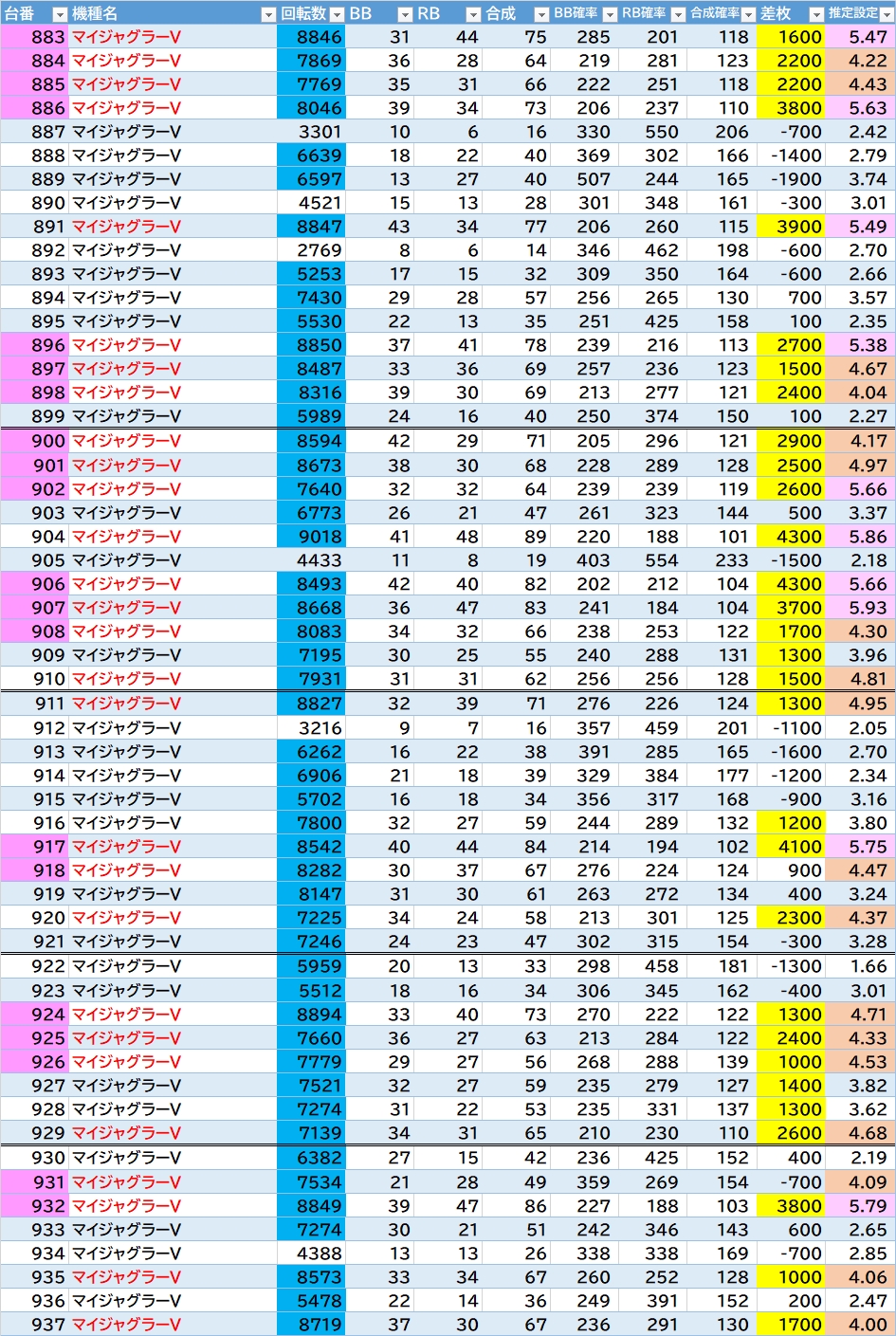
Task: Select machine number cell 908
Action: tap(35, 631)
